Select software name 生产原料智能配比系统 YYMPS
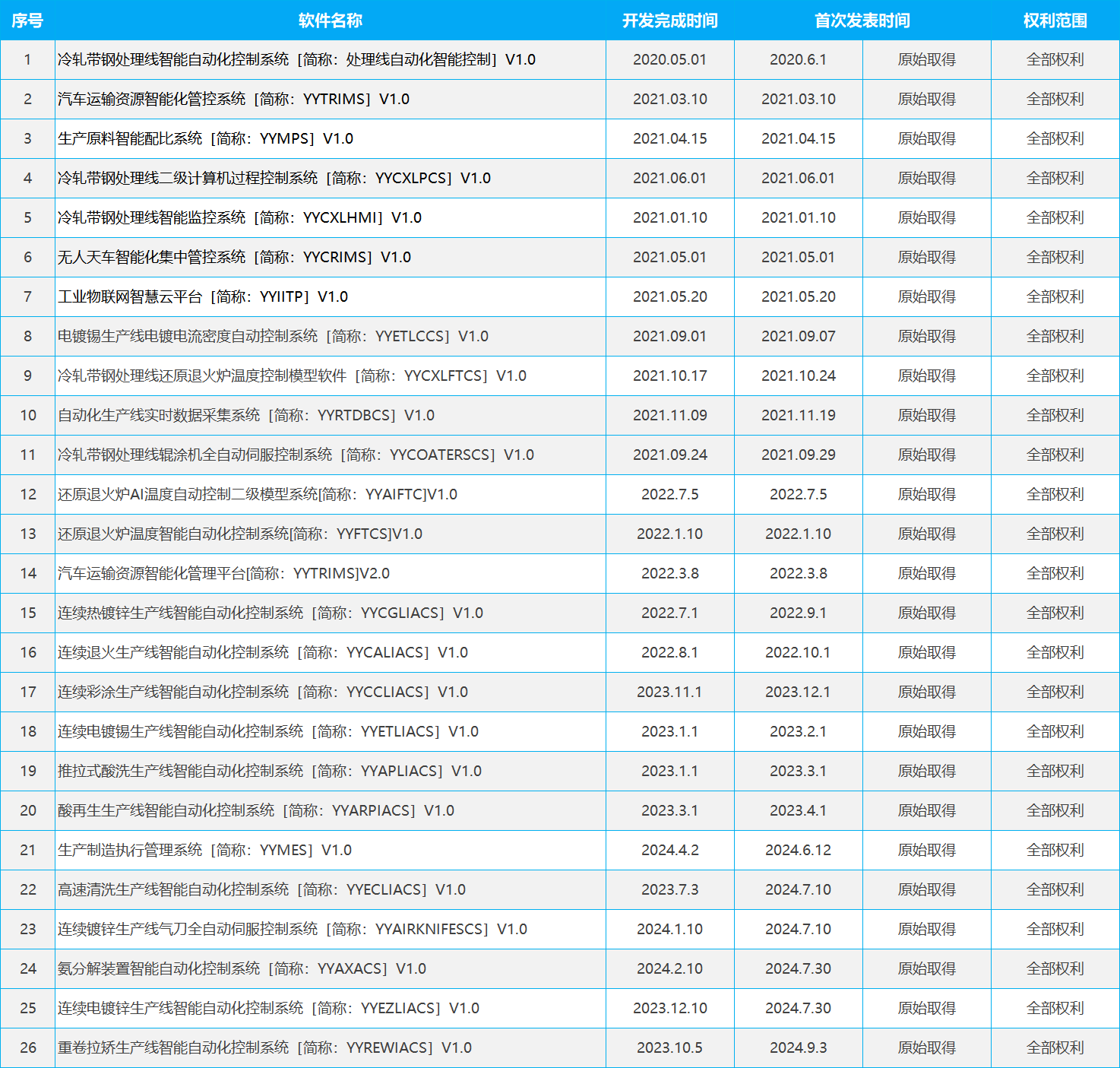The height and width of the screenshot is (1068, 1120). point(331,139)
